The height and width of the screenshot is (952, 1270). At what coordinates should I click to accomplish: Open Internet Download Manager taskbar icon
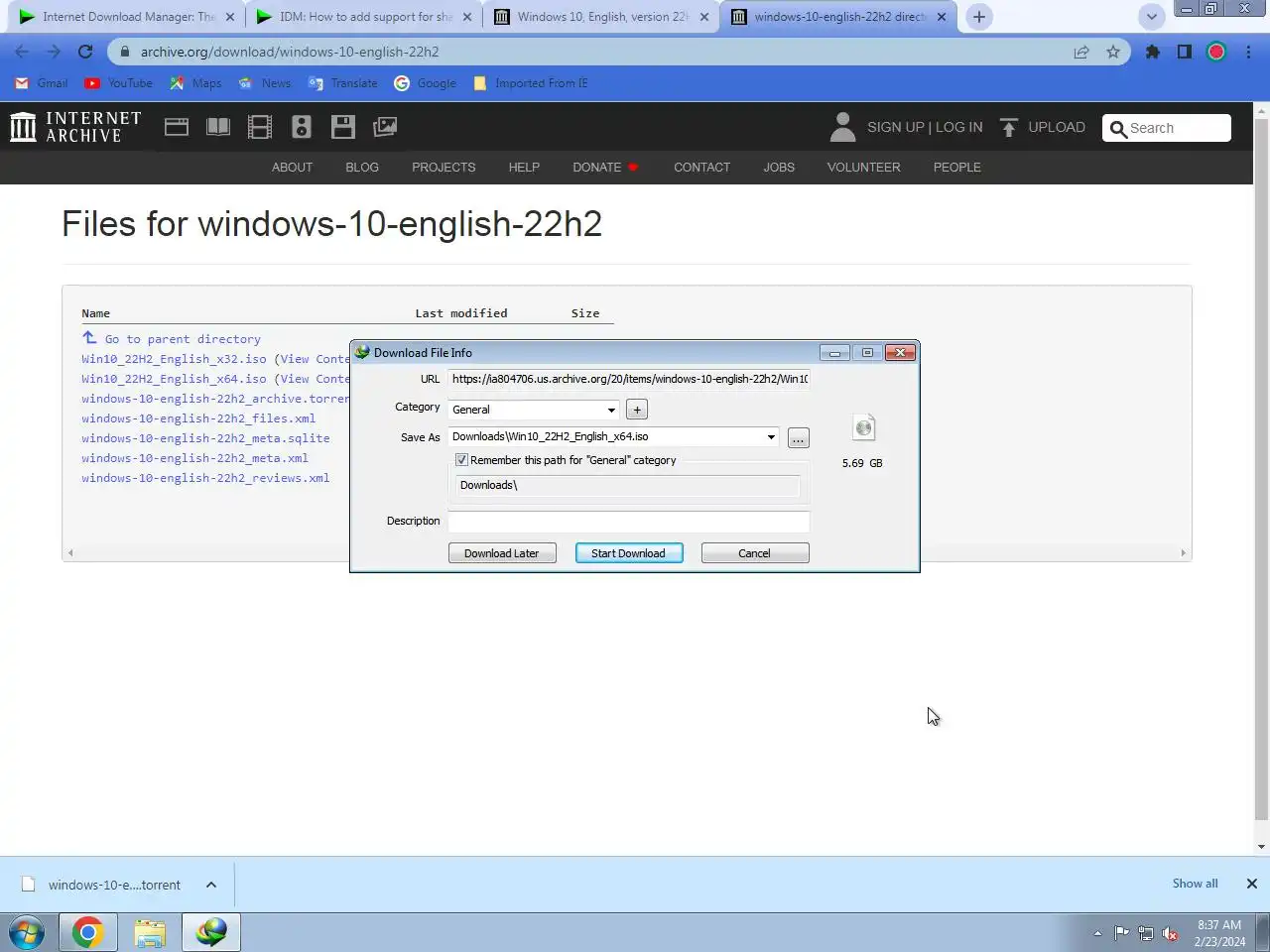[211, 933]
